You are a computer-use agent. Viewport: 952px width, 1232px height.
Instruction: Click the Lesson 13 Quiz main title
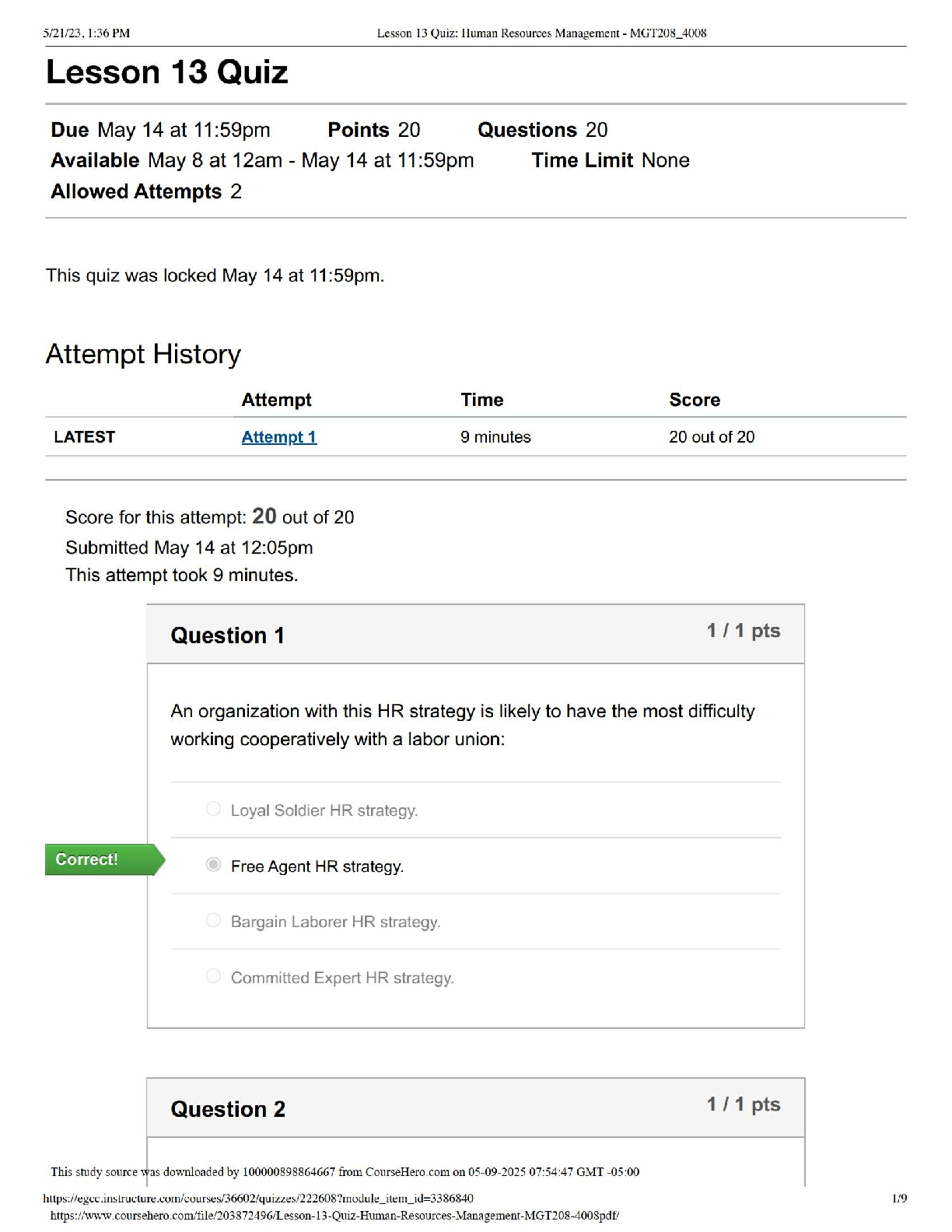click(x=166, y=72)
